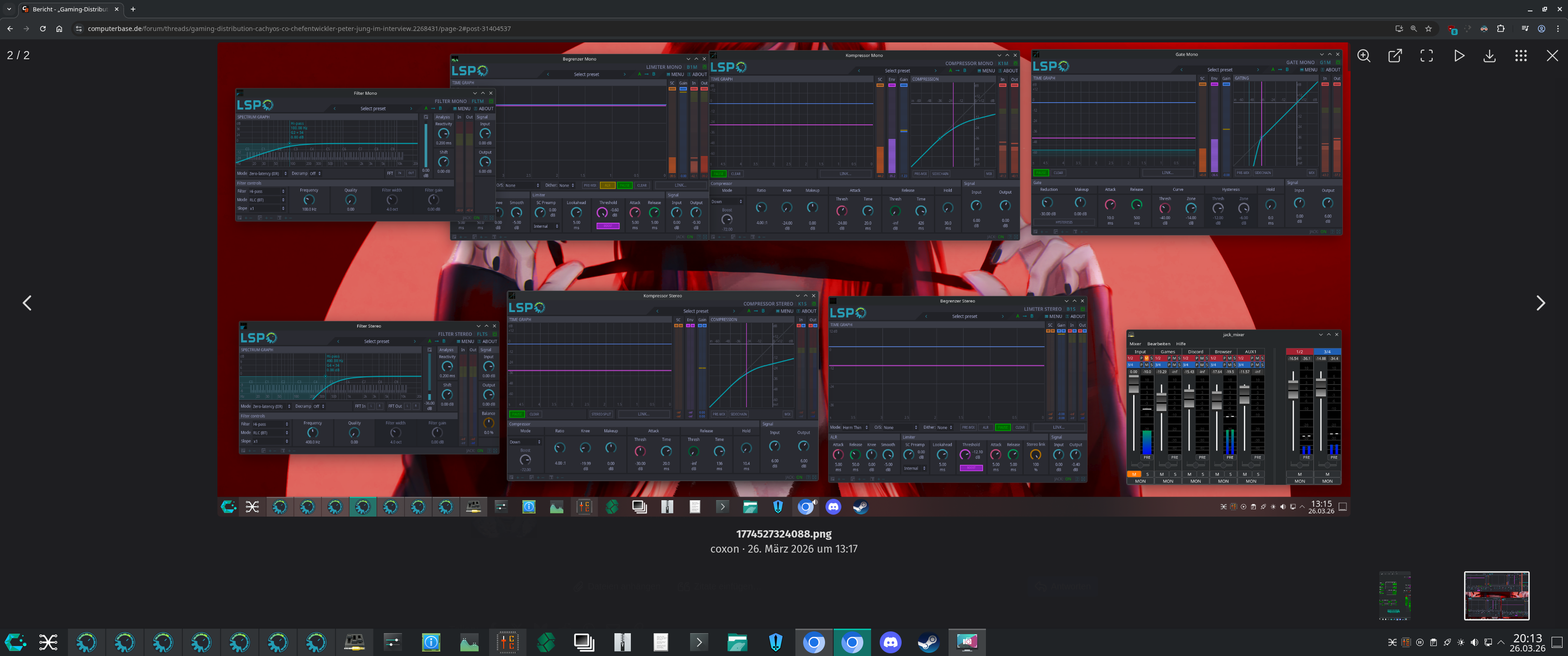
Task: Open image in new window icon
Action: tap(1394, 56)
